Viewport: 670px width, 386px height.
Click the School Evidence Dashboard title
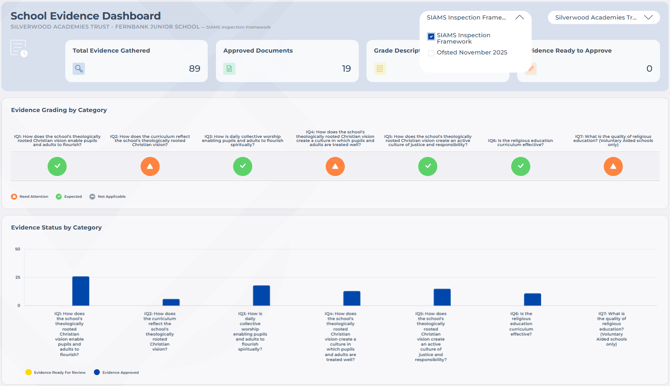(85, 16)
